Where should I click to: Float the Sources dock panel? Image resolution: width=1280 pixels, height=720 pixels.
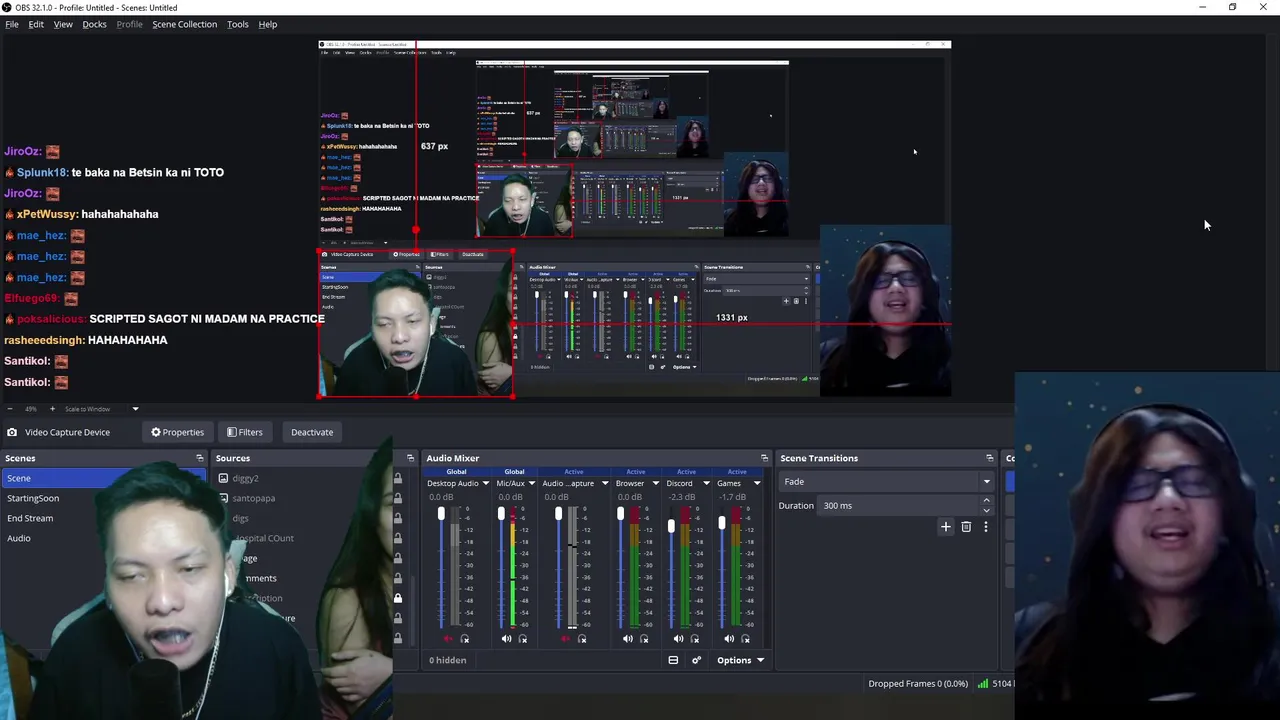(410, 458)
